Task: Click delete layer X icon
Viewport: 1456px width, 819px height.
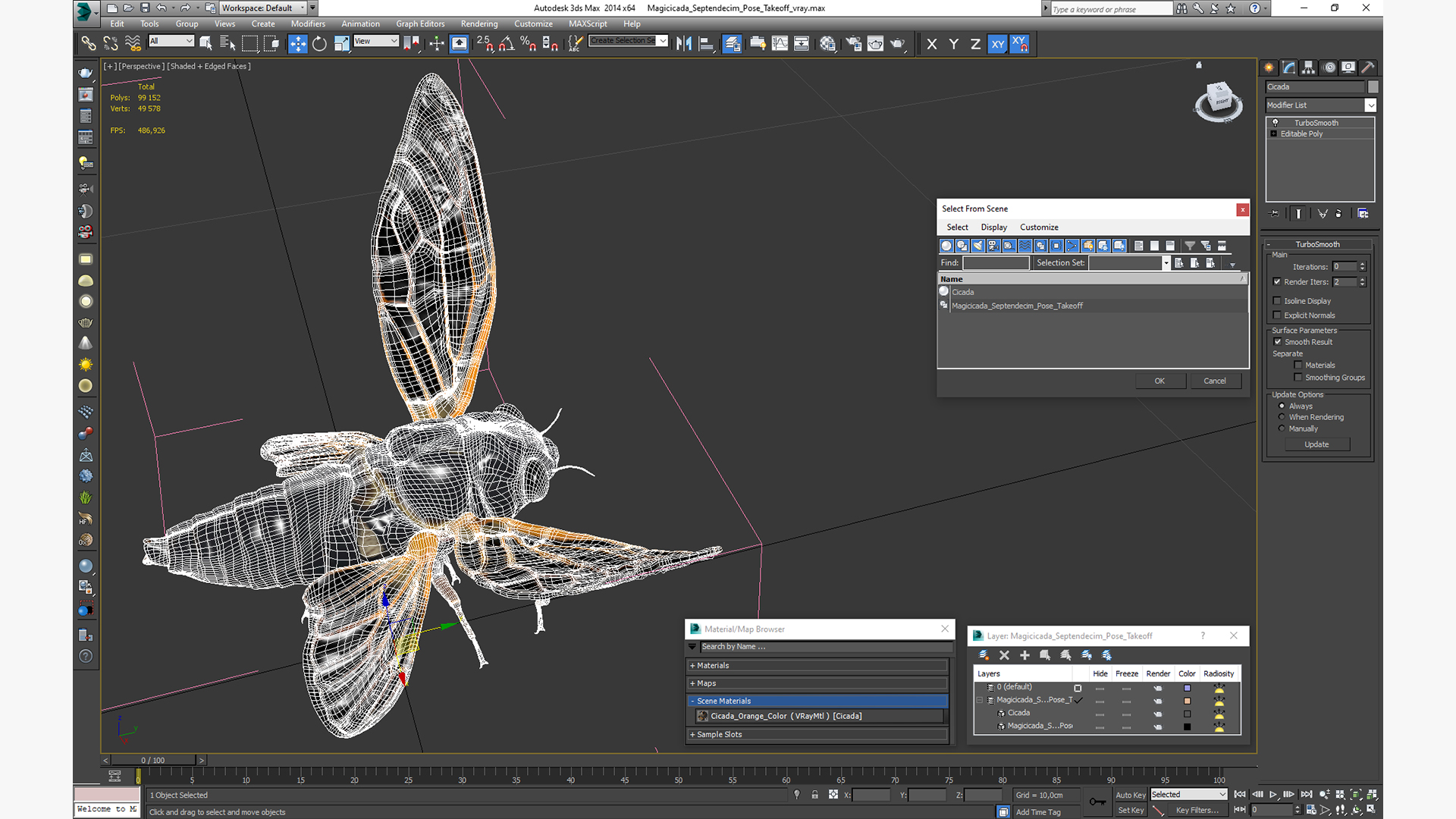Action: (1004, 655)
